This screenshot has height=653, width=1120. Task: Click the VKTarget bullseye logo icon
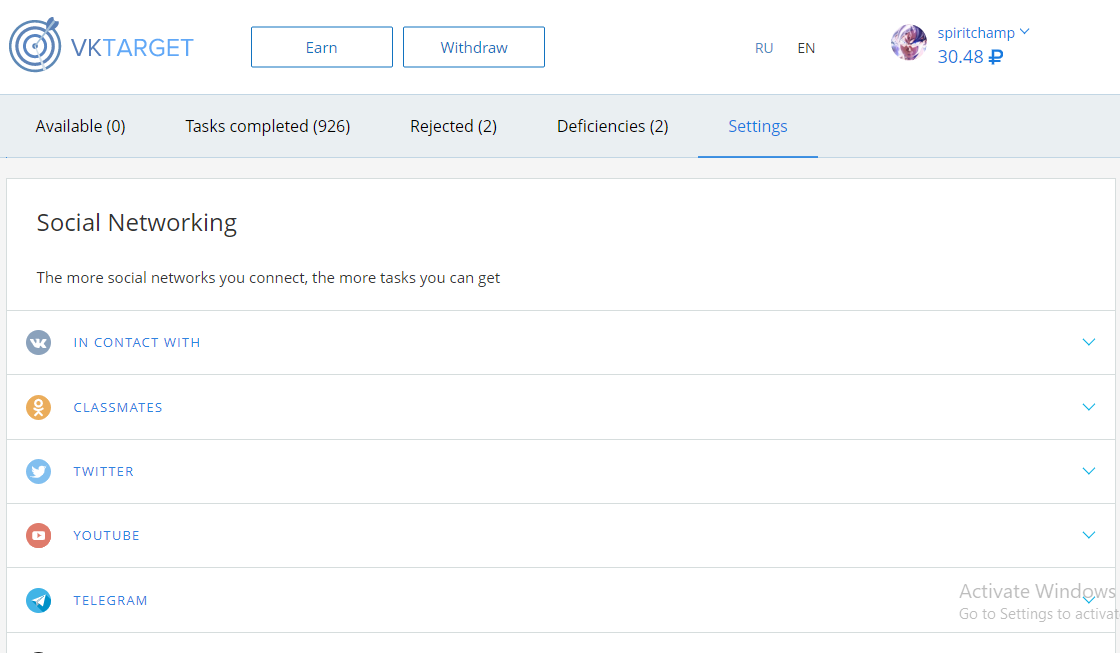pos(34,45)
